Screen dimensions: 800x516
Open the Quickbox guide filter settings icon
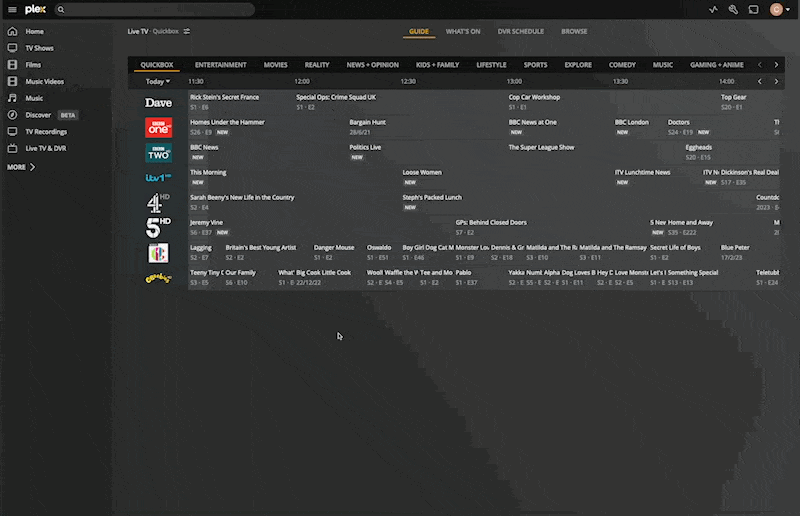pos(187,31)
